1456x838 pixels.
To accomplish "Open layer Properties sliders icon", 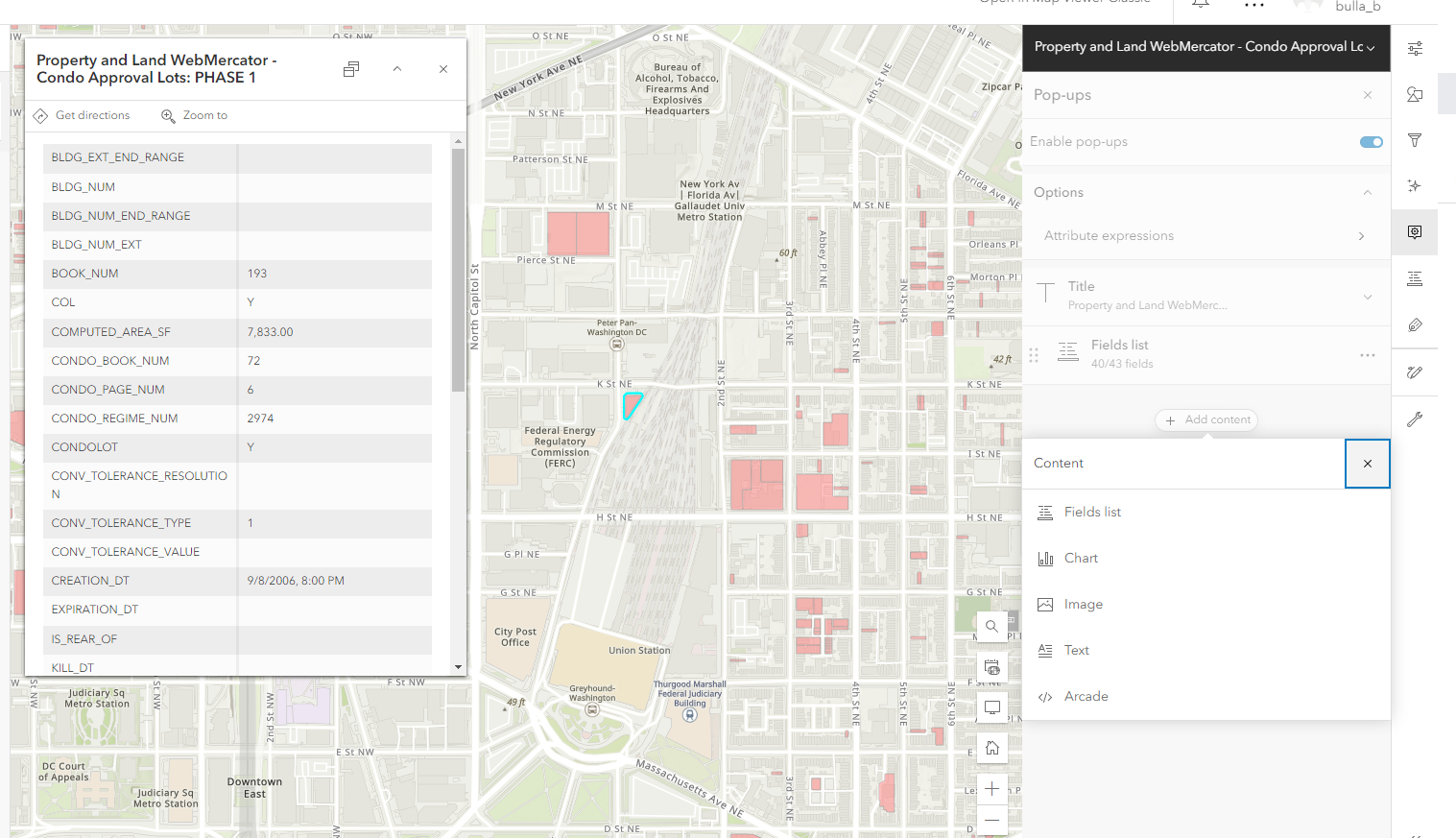I will coord(1414,48).
